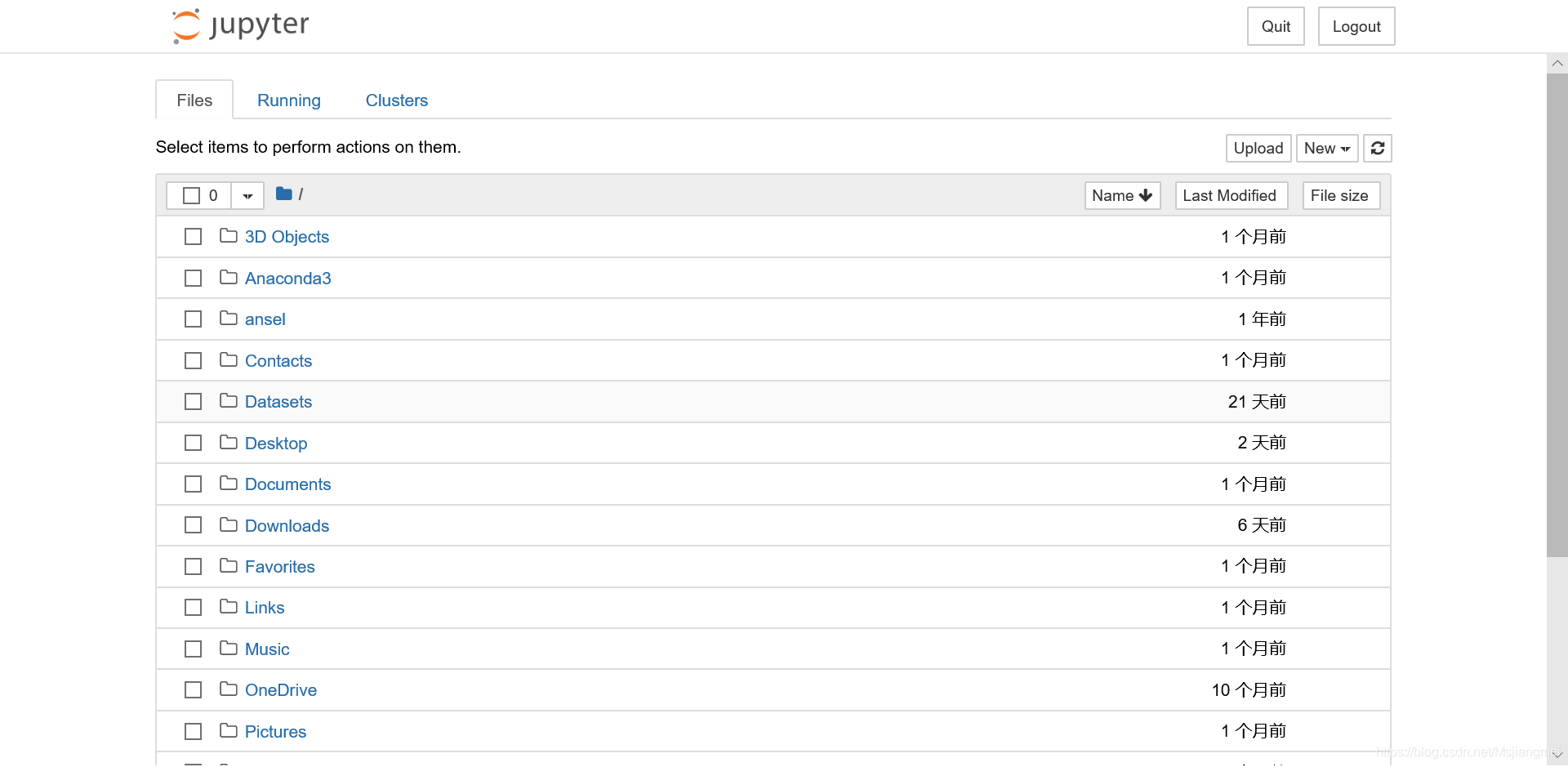1568x767 pixels.
Task: Click the refresh notebook list icon
Action: click(x=1378, y=149)
